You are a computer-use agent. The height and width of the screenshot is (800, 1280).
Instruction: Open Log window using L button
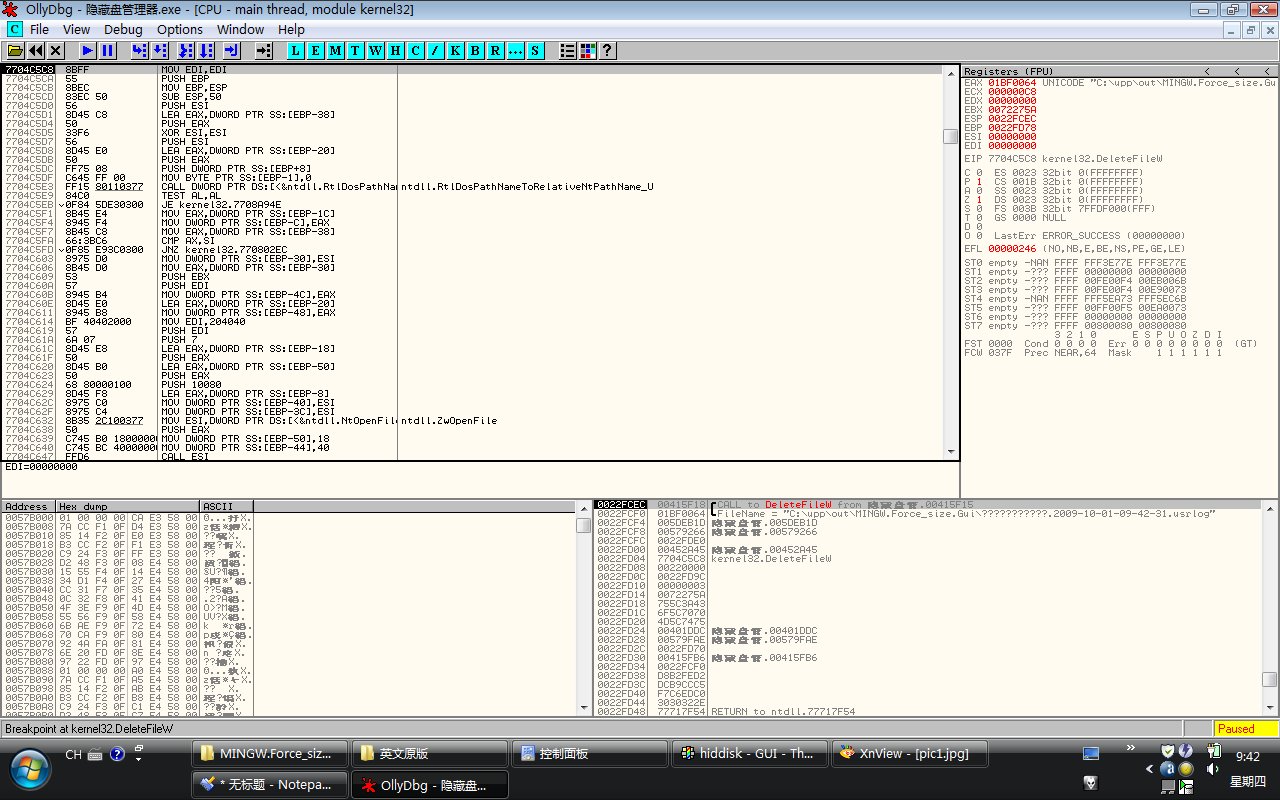pyautogui.click(x=296, y=50)
